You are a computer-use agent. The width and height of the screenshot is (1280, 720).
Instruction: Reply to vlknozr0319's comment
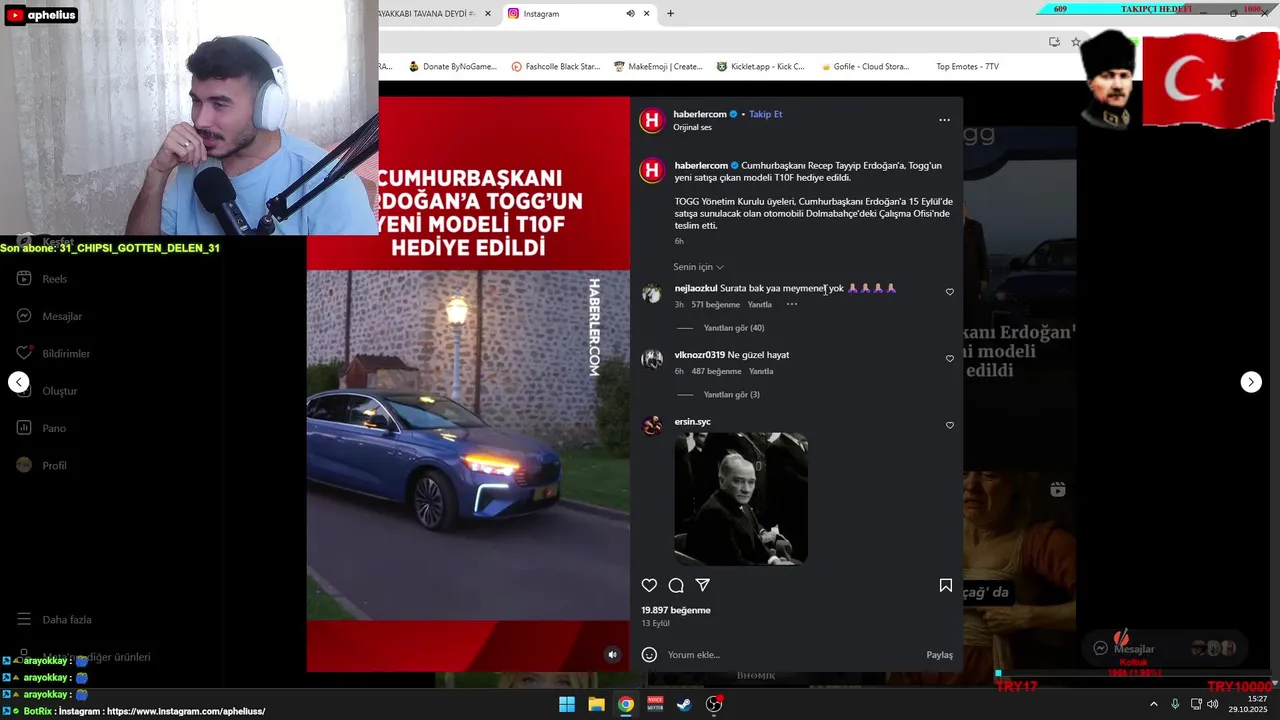[x=761, y=372]
